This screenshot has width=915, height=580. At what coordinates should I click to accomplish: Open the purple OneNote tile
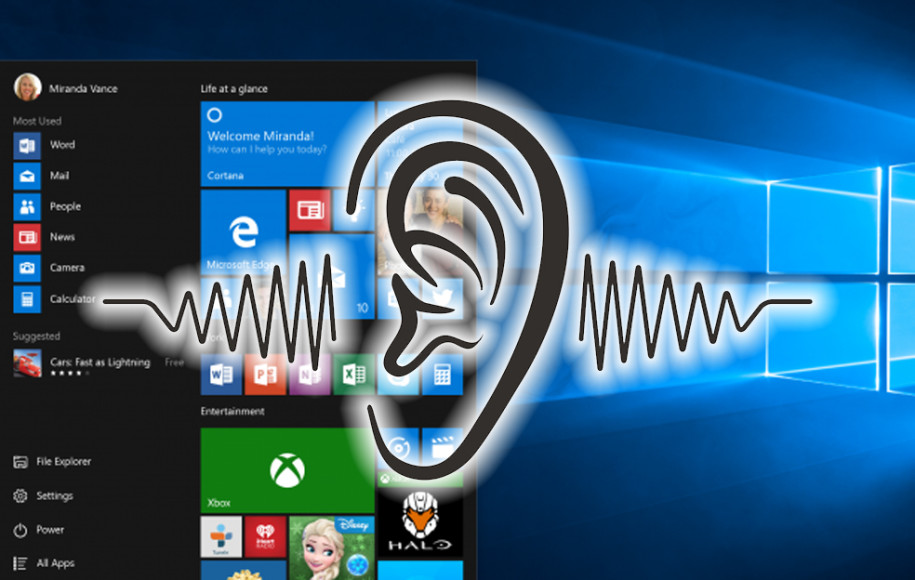310,374
